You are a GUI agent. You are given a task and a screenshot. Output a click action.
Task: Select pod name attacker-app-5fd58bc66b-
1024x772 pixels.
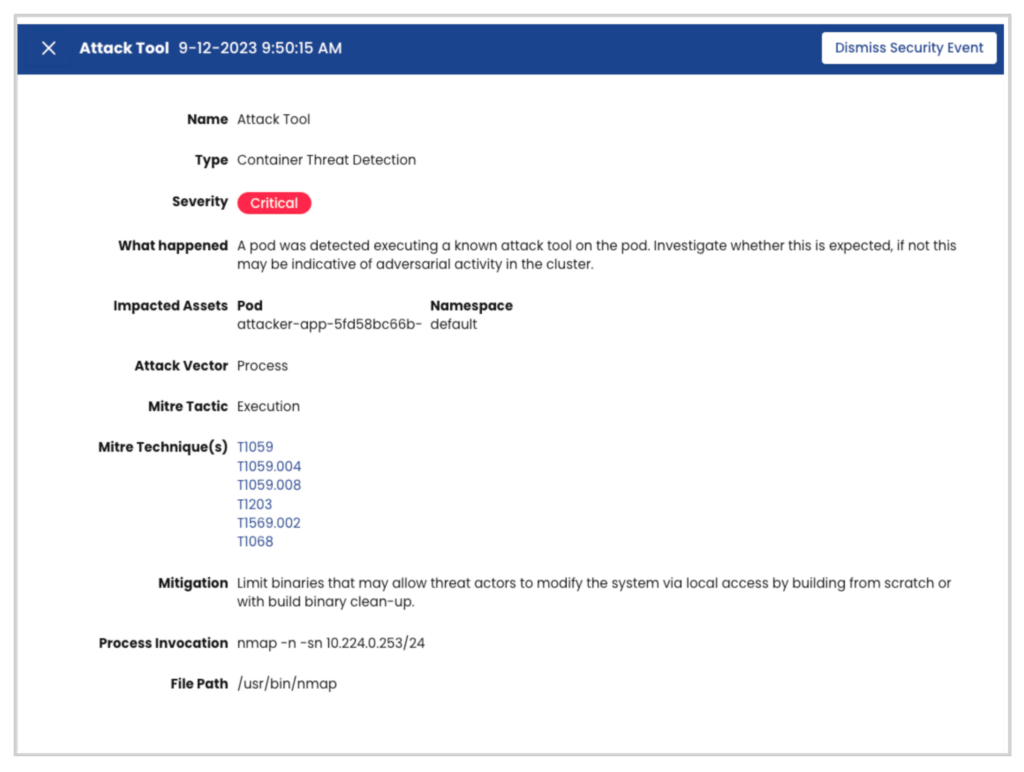329,324
